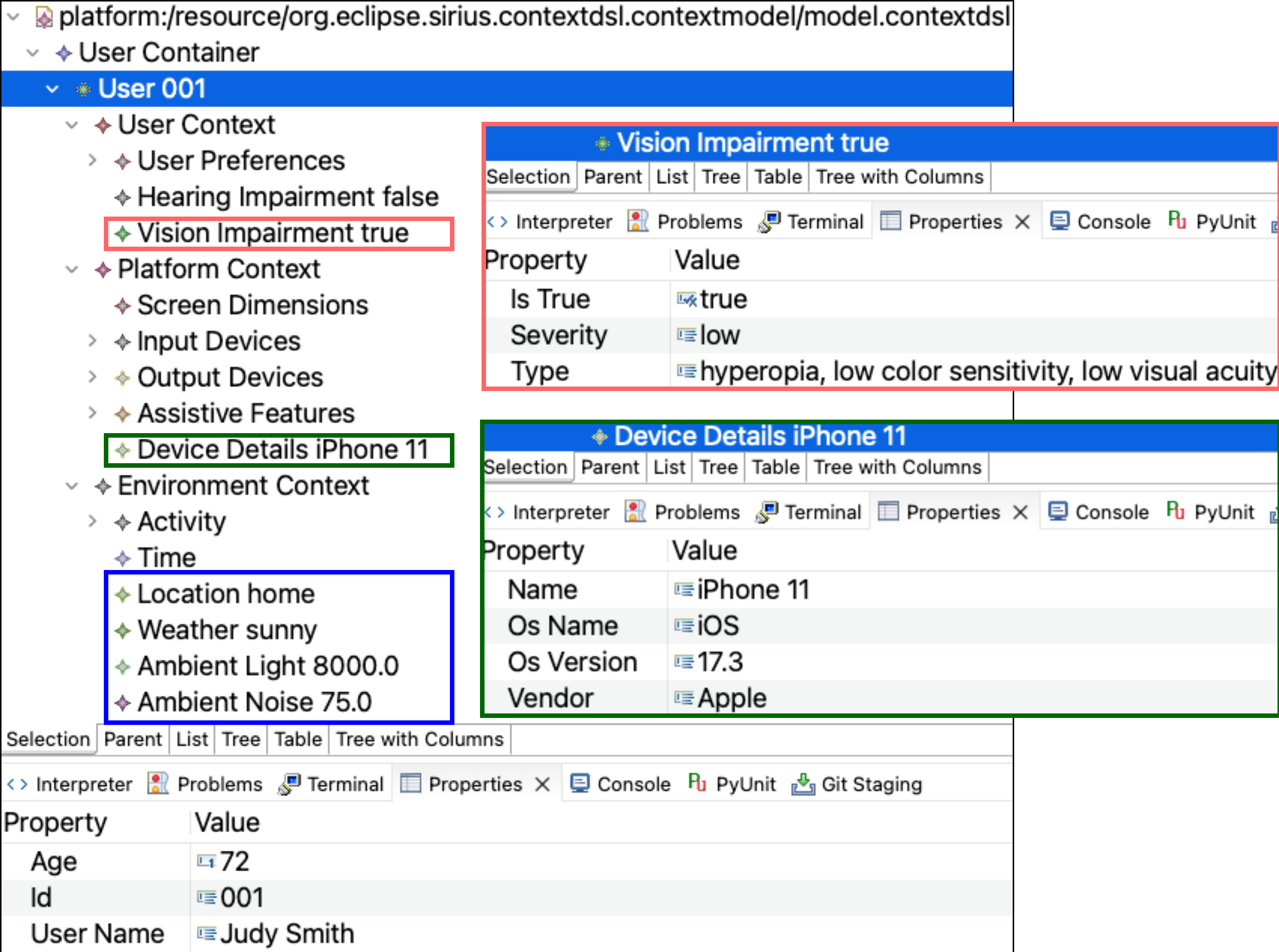
Task: Click the model.contextdsl resource file icon
Action: coord(44,17)
